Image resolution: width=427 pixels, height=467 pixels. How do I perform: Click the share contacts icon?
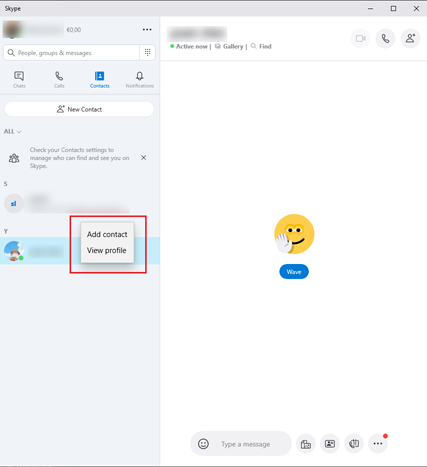tap(330, 444)
